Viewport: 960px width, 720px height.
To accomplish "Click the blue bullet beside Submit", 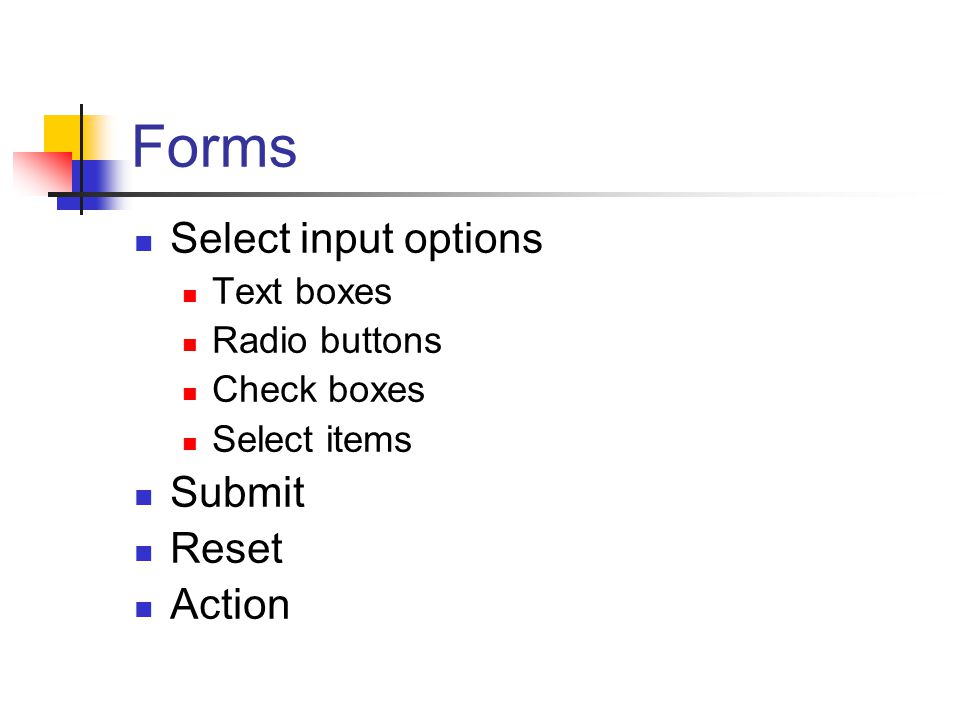I will click(144, 497).
